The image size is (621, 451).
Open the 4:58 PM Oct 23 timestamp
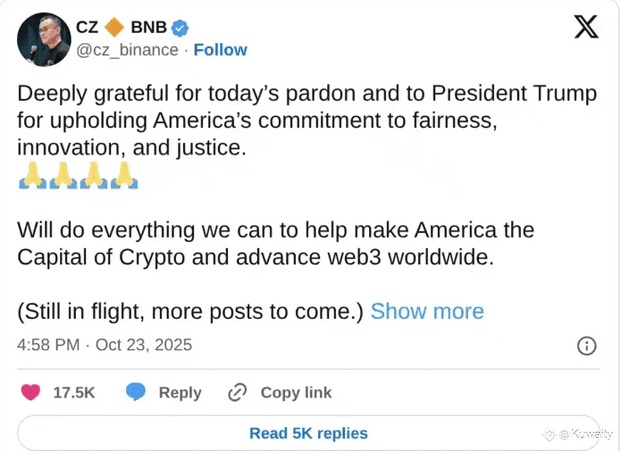(x=105, y=345)
